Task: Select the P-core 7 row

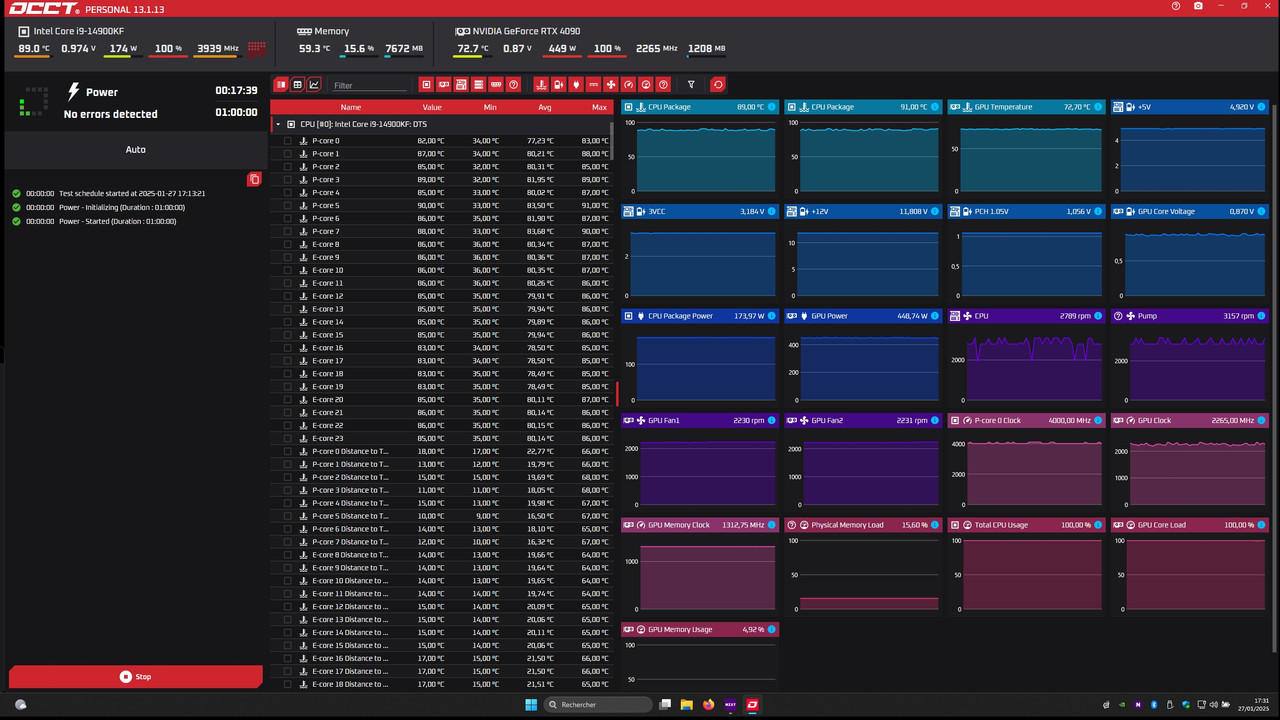Action: coord(441,232)
